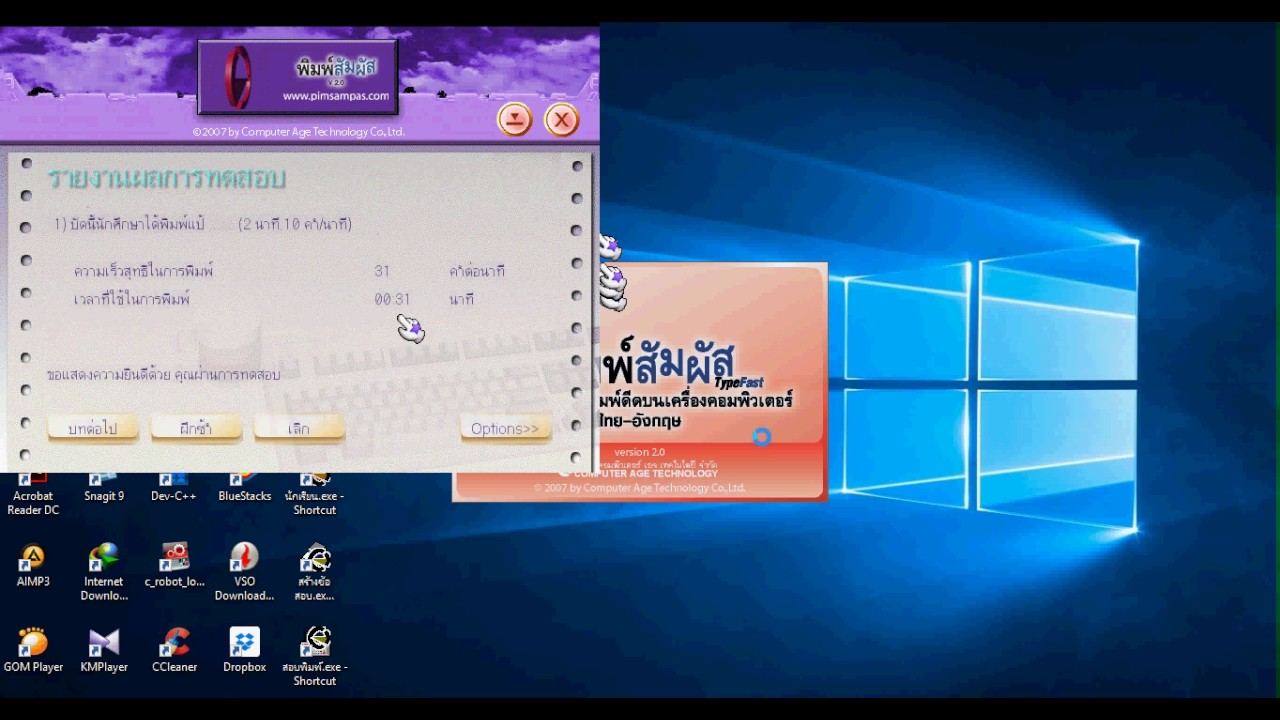Select the Snagit 9 desktop shortcut
Viewport: 1280px width, 720px height.
pyautogui.click(x=104, y=488)
